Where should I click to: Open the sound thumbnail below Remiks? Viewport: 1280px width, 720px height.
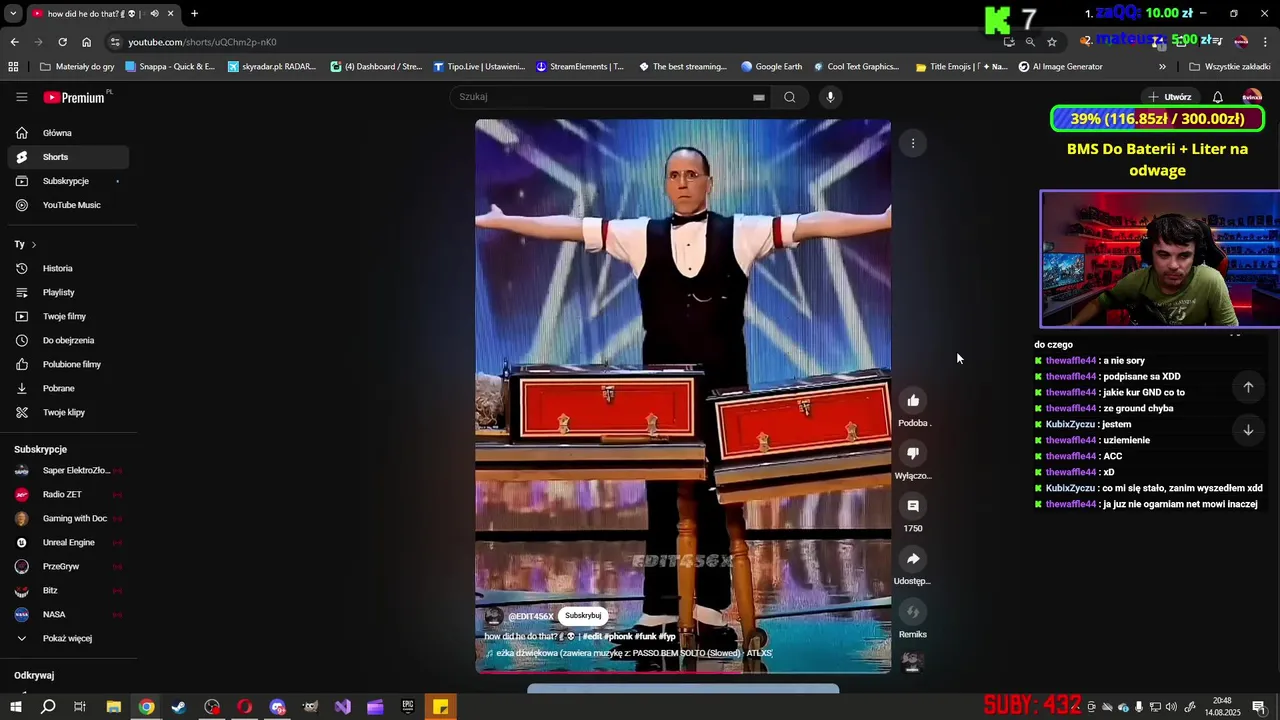pyautogui.click(x=912, y=661)
